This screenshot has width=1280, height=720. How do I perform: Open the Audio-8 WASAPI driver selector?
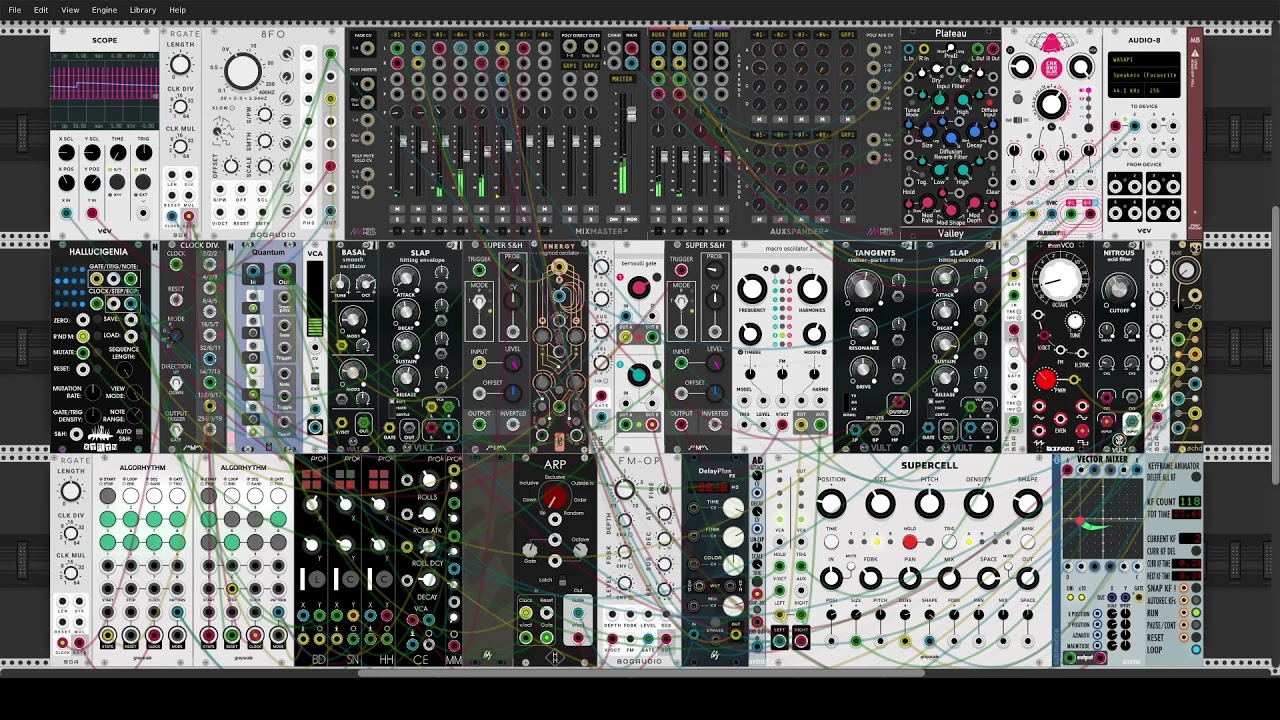[x=1144, y=59]
